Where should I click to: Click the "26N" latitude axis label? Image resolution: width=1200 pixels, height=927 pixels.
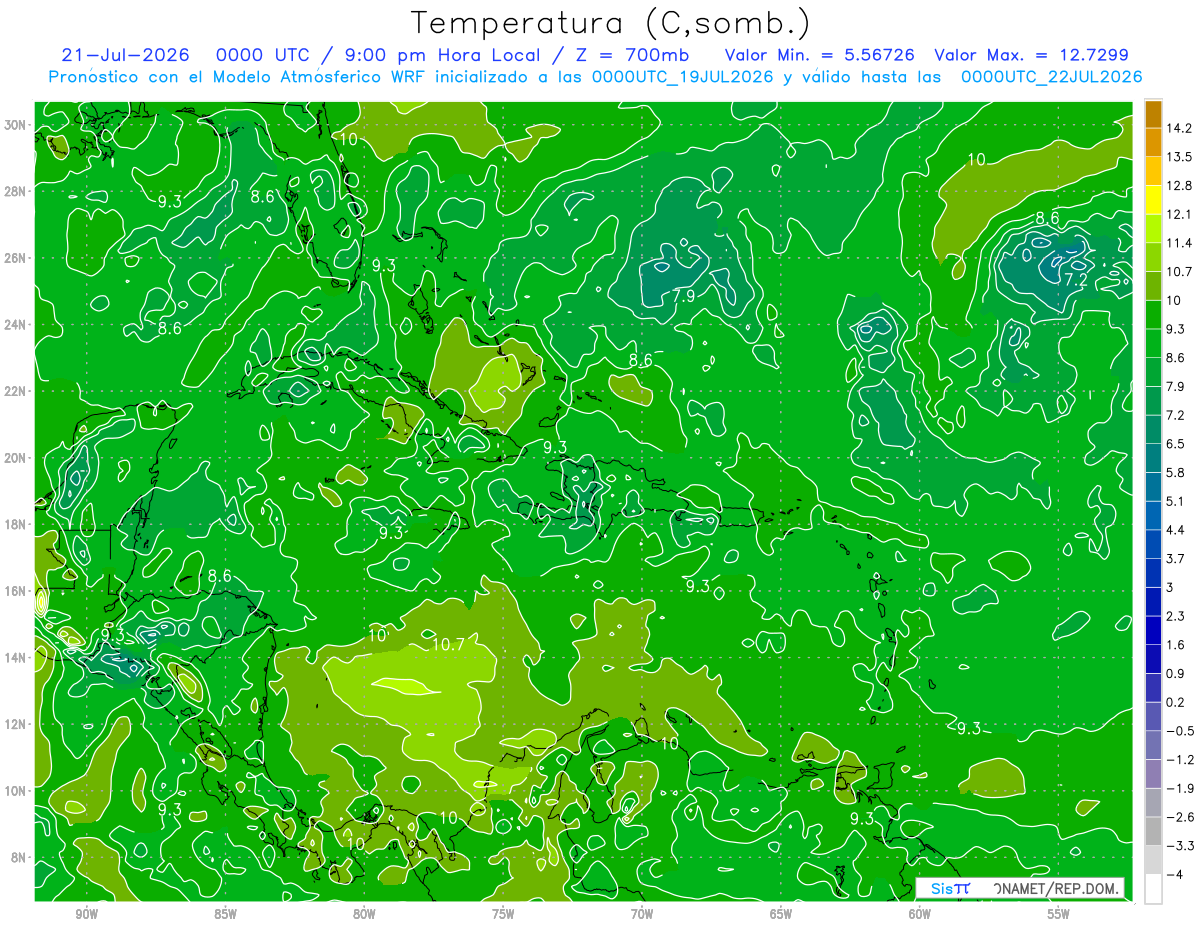[x=17, y=258]
